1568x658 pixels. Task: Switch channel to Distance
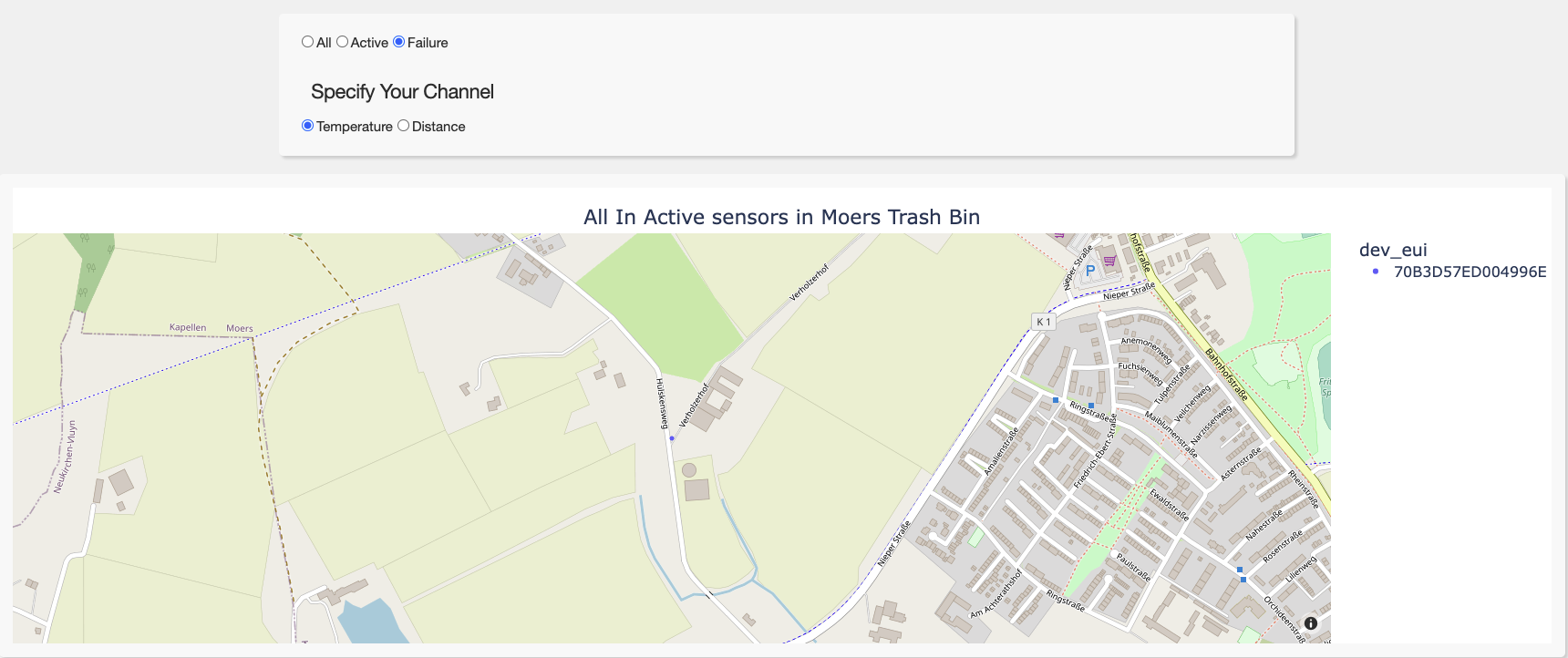tap(403, 126)
